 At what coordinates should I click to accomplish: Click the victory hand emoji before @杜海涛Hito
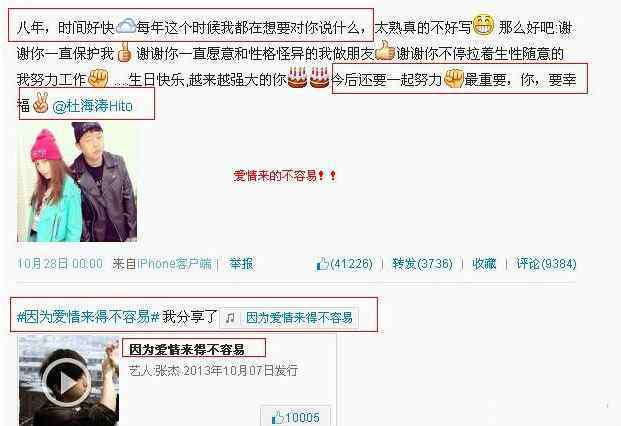pyautogui.click(x=40, y=103)
